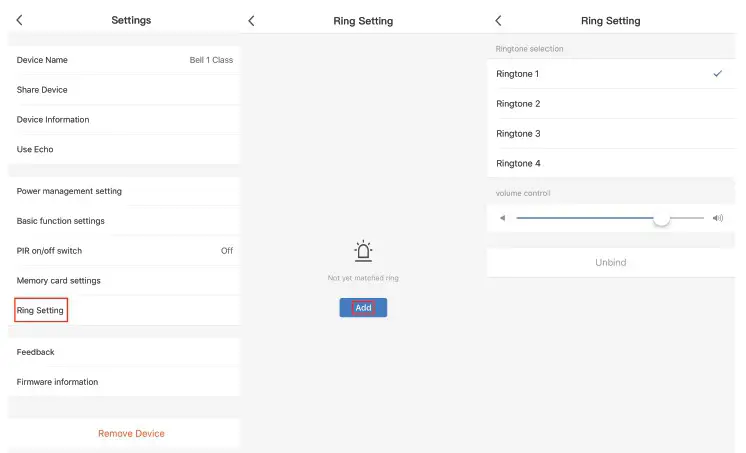Tap the Unbind button
Image resolution: width=746 pixels, height=453 pixels.
point(610,262)
